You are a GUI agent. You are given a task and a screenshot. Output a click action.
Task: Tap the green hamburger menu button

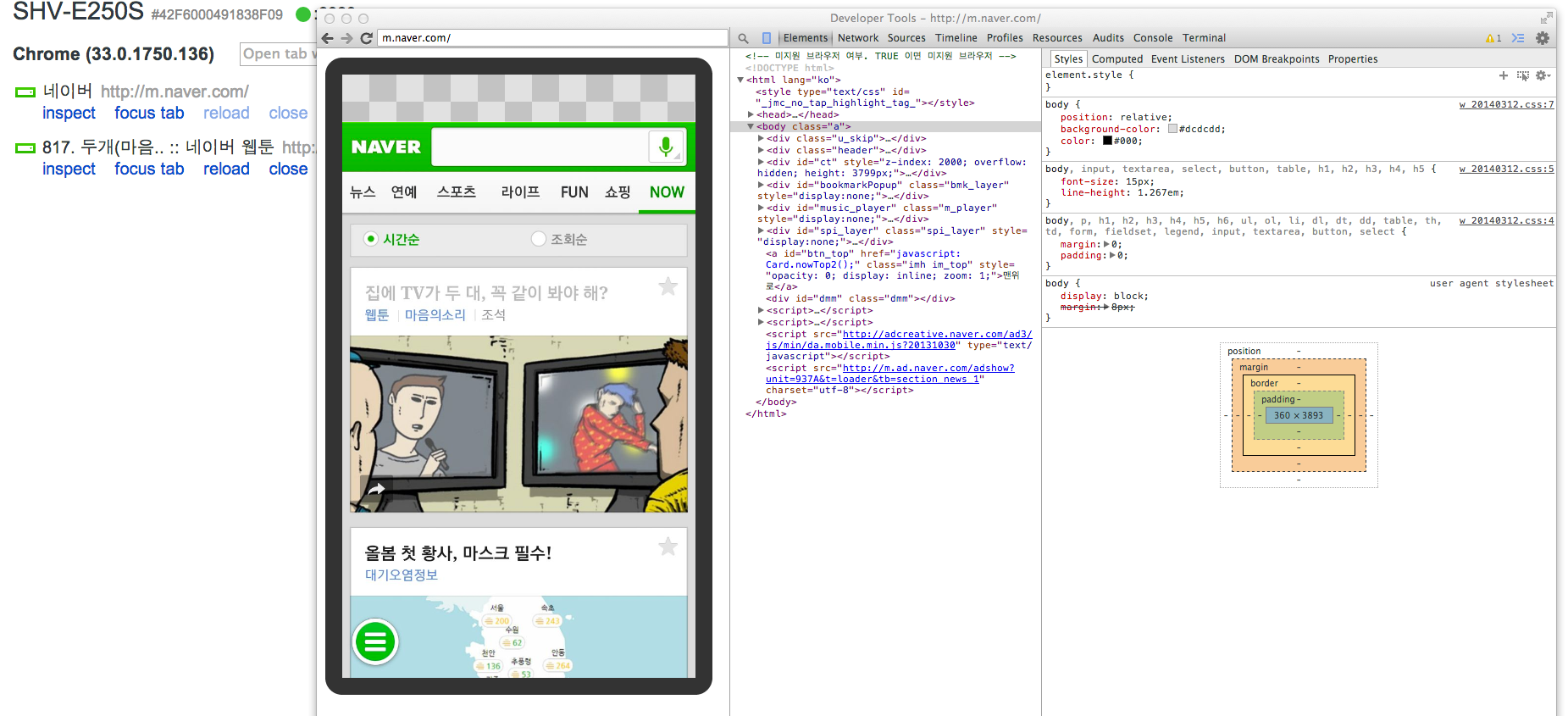pos(375,642)
